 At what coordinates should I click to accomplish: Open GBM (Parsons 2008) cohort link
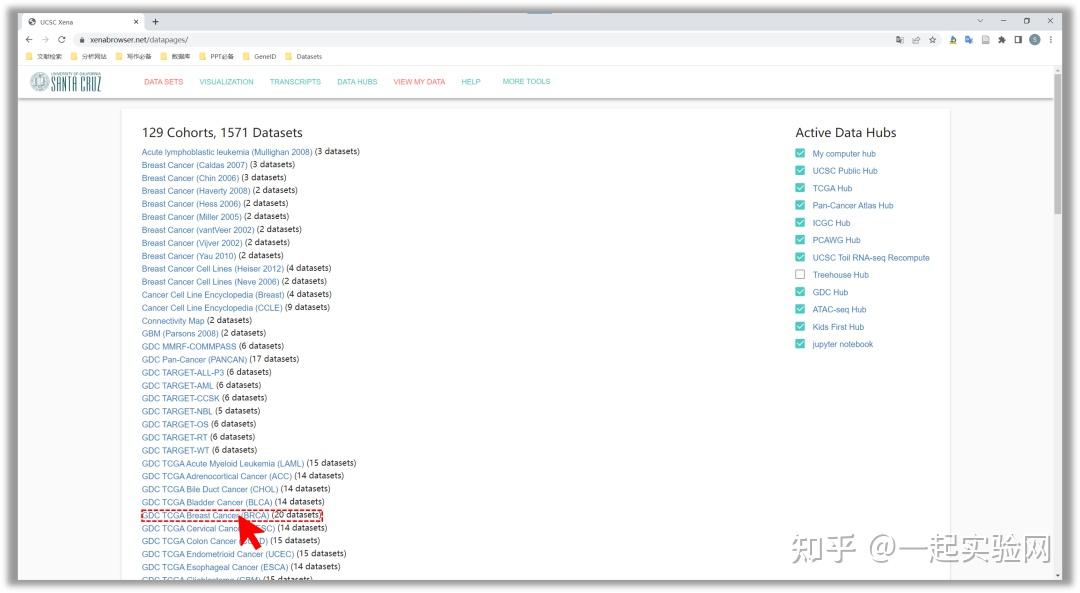[180, 333]
